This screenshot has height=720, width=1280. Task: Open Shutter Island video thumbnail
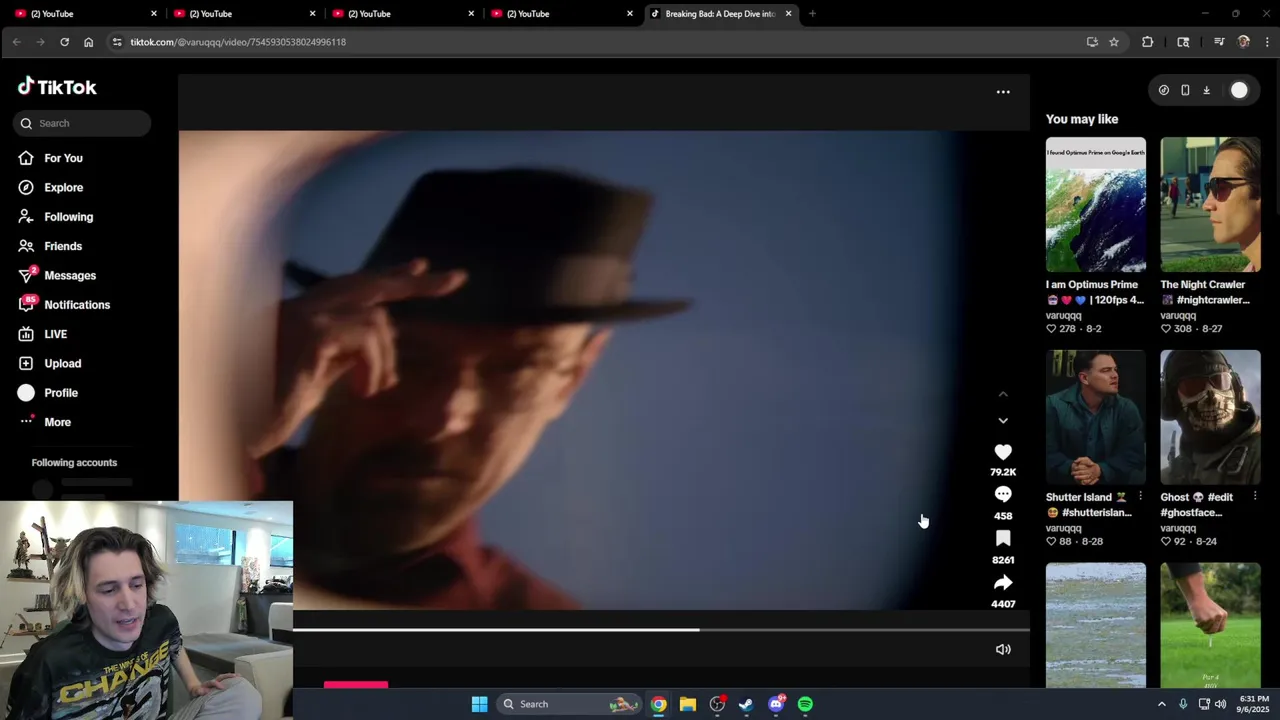pyautogui.click(x=1096, y=417)
